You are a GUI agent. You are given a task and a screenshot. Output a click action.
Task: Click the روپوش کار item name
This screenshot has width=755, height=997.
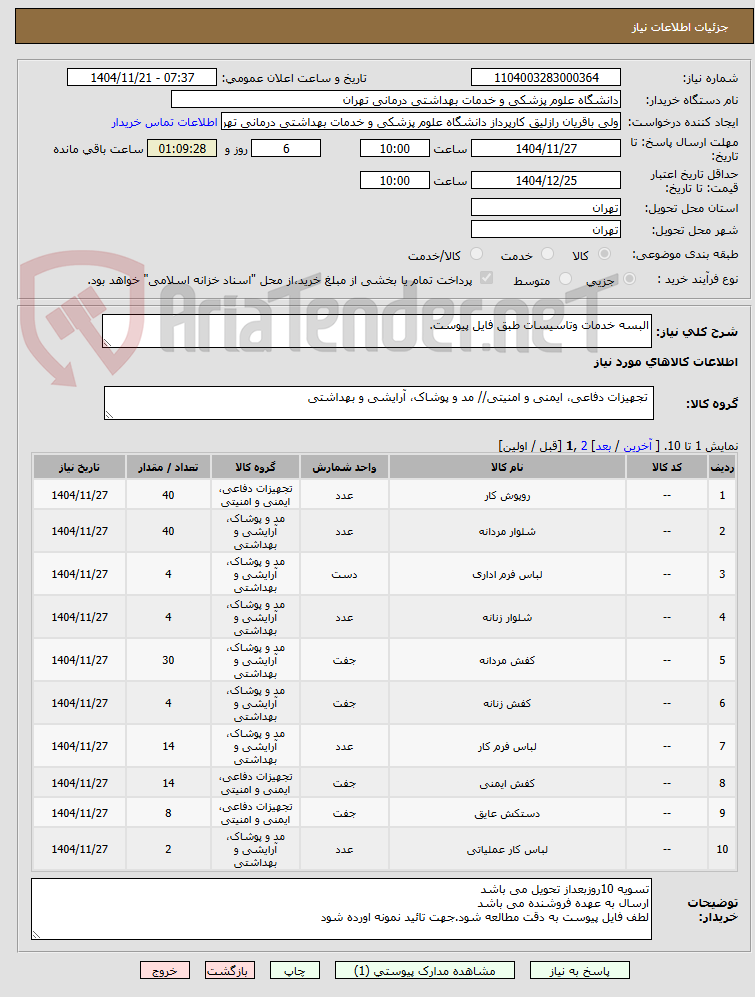[507, 495]
